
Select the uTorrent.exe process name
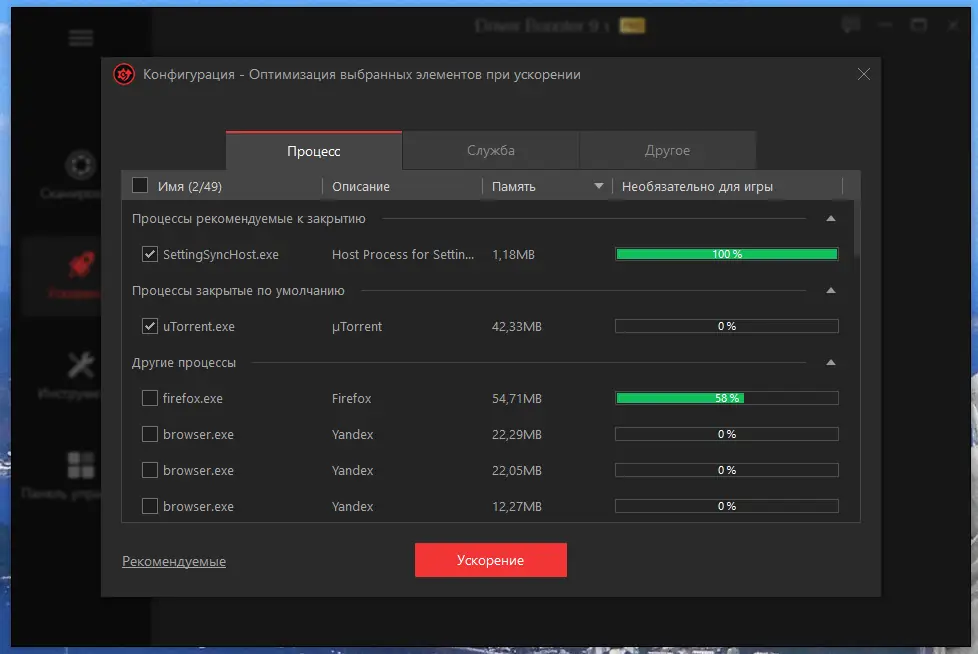point(199,326)
